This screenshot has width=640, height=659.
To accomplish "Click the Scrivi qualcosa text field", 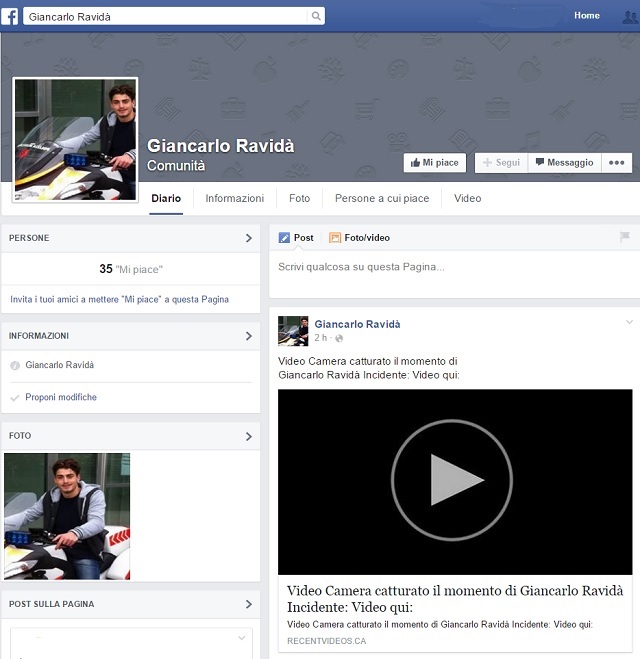I will coord(450,267).
